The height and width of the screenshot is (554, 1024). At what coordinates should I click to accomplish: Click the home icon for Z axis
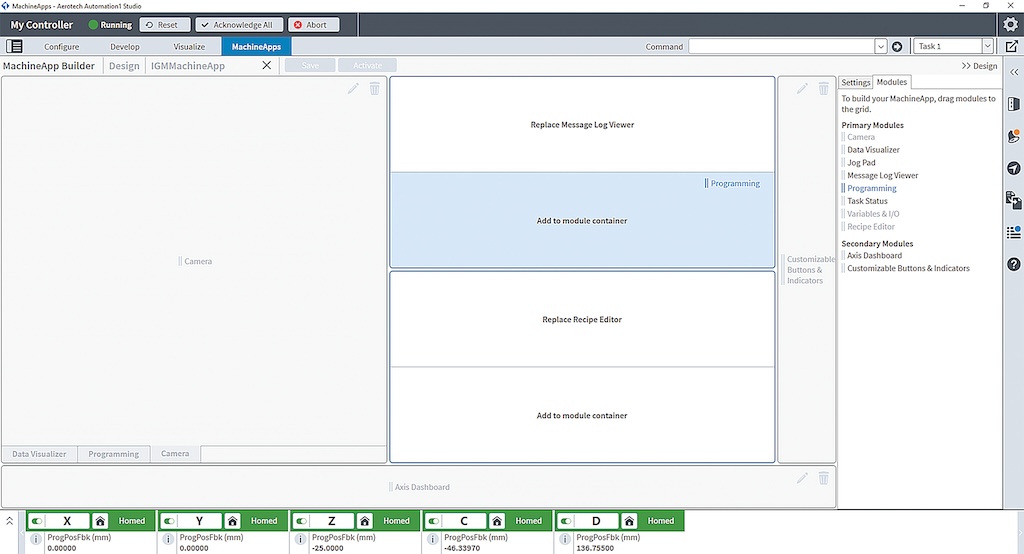pos(365,521)
